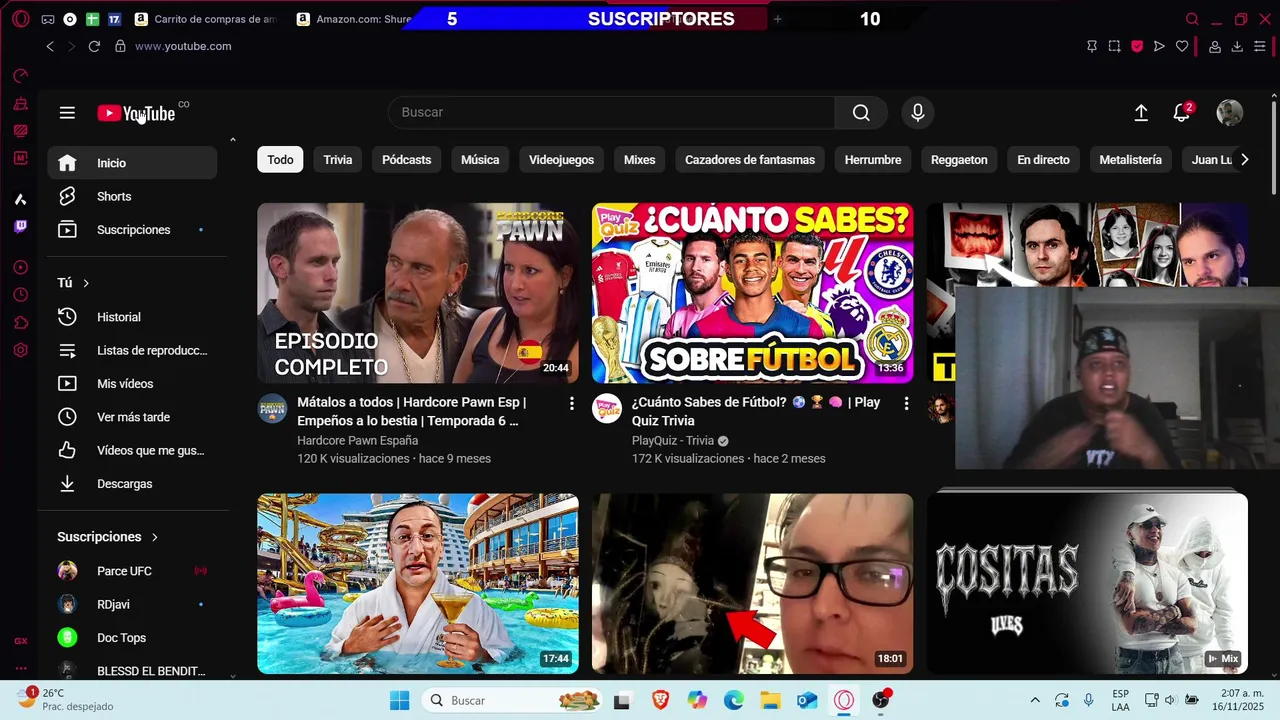
Task: Open Vídeos que me gustan entry
Action: (x=132, y=451)
